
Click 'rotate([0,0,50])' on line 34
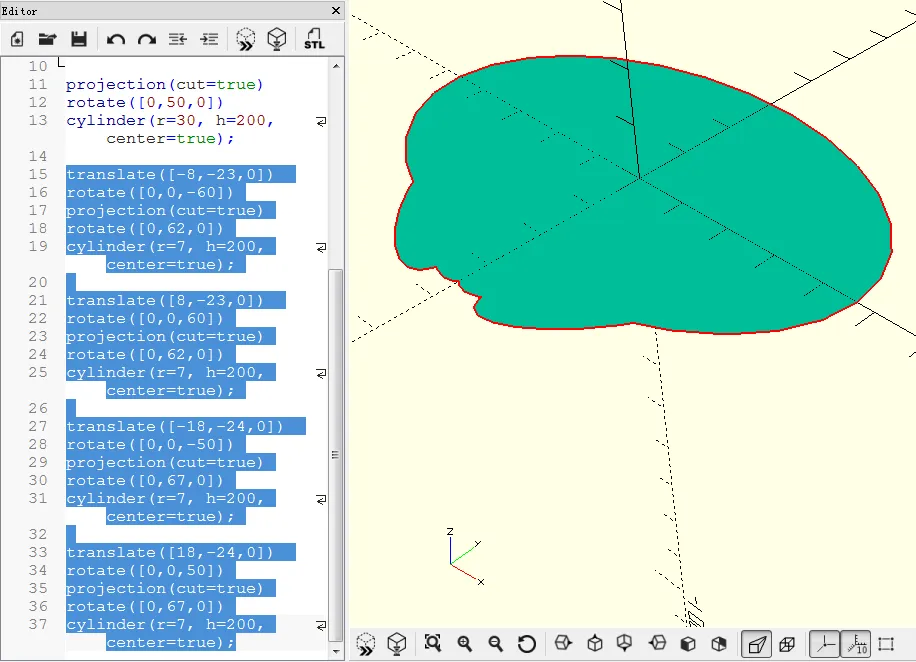(145, 570)
